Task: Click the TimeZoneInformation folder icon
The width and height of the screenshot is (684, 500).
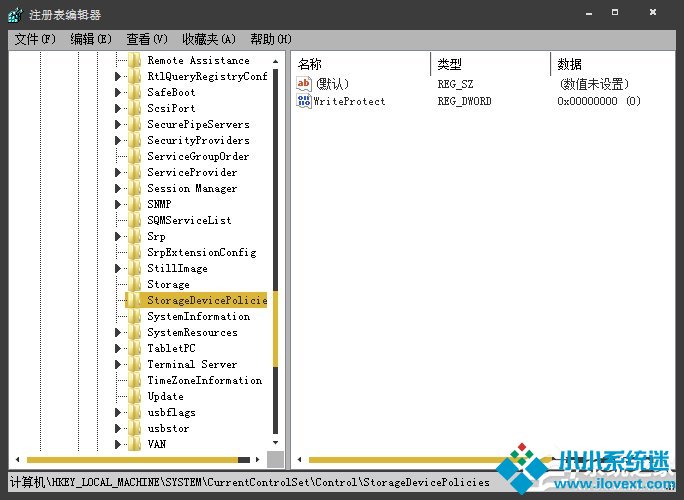Action: coord(135,380)
